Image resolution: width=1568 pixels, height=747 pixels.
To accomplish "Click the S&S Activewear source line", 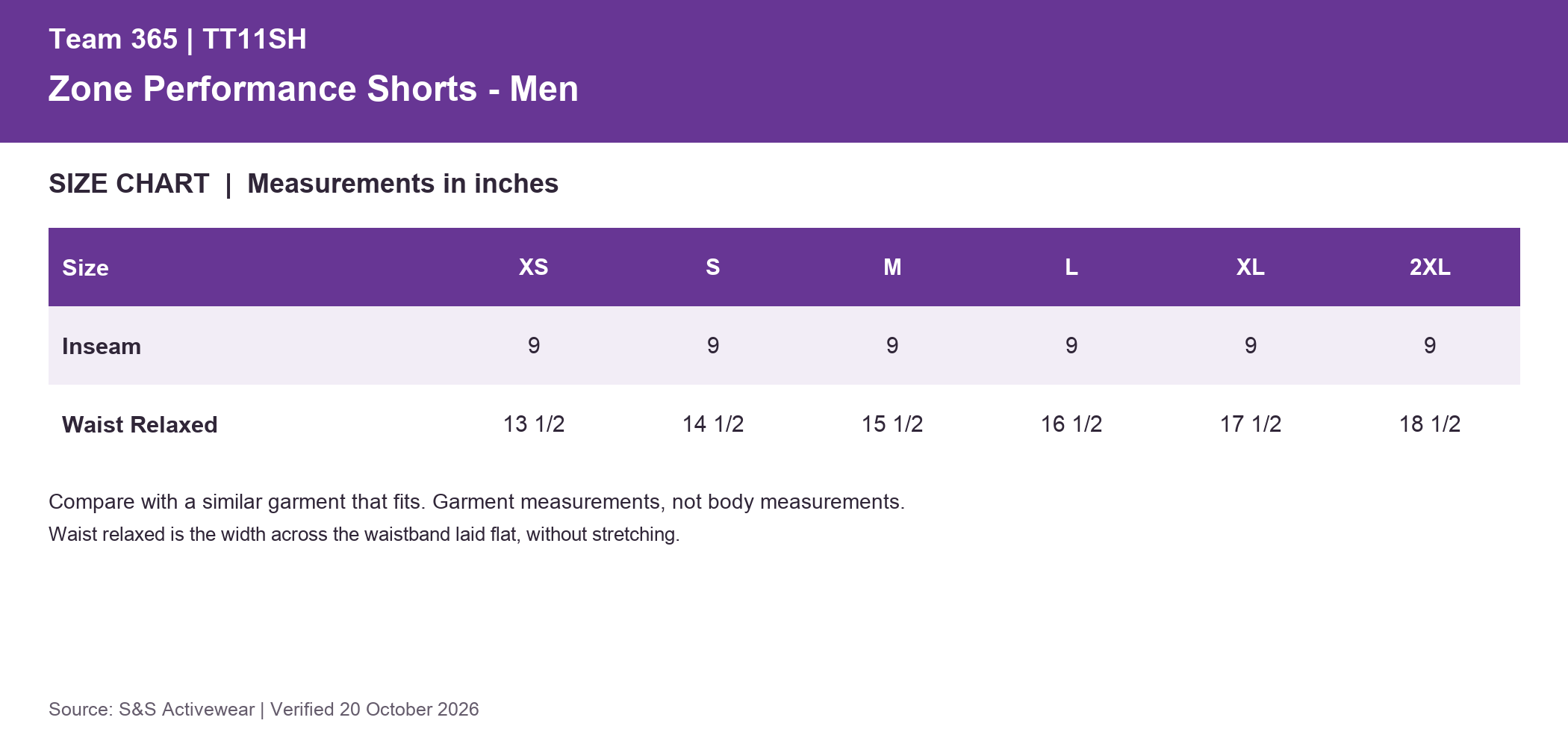I will (x=264, y=709).
